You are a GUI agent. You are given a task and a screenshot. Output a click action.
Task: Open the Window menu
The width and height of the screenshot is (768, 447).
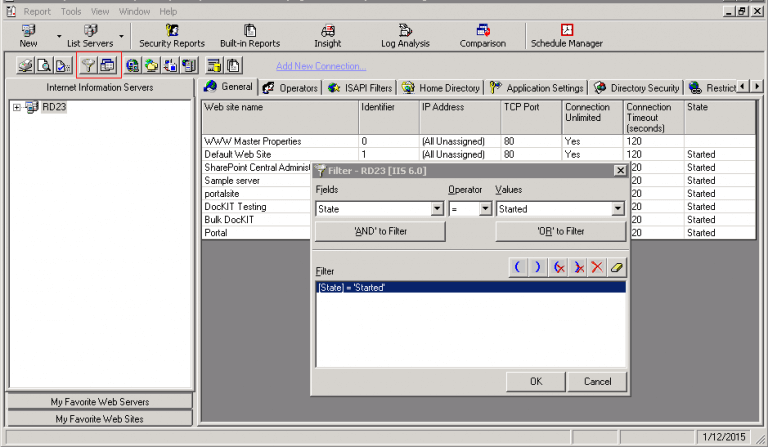tap(134, 11)
